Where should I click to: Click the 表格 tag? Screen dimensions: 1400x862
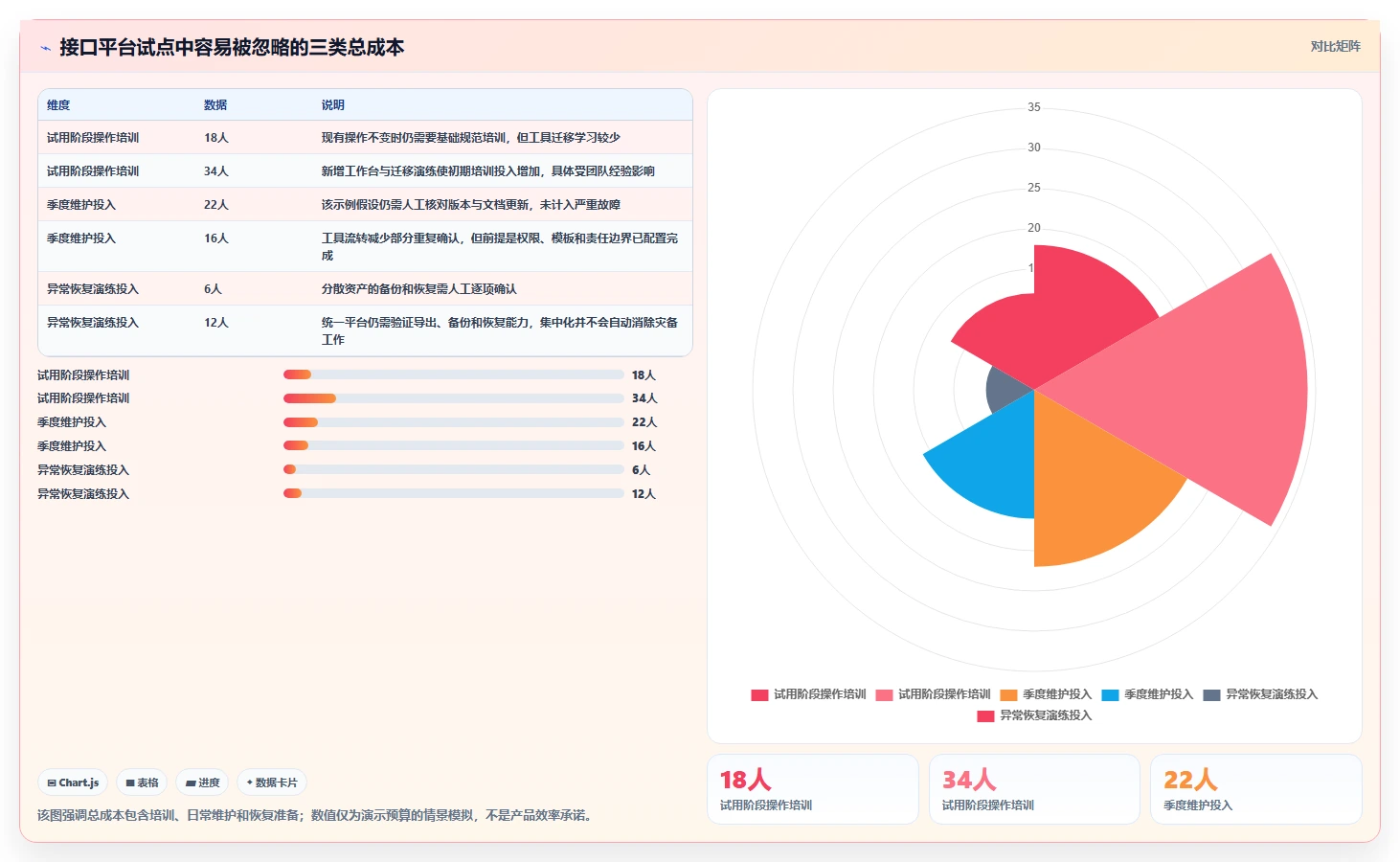coord(142,783)
